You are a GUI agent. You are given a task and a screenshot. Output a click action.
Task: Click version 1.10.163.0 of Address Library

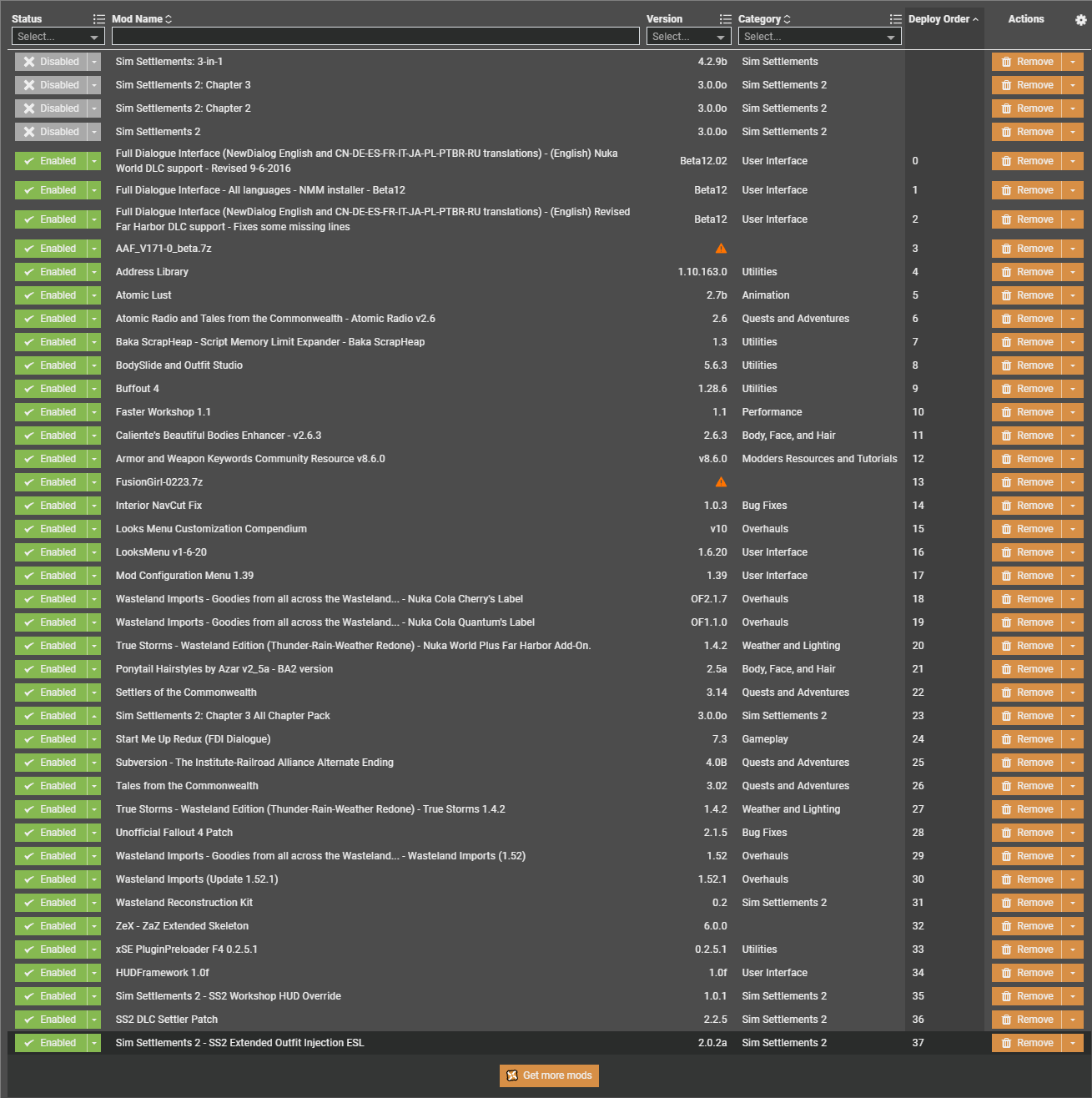tap(702, 272)
